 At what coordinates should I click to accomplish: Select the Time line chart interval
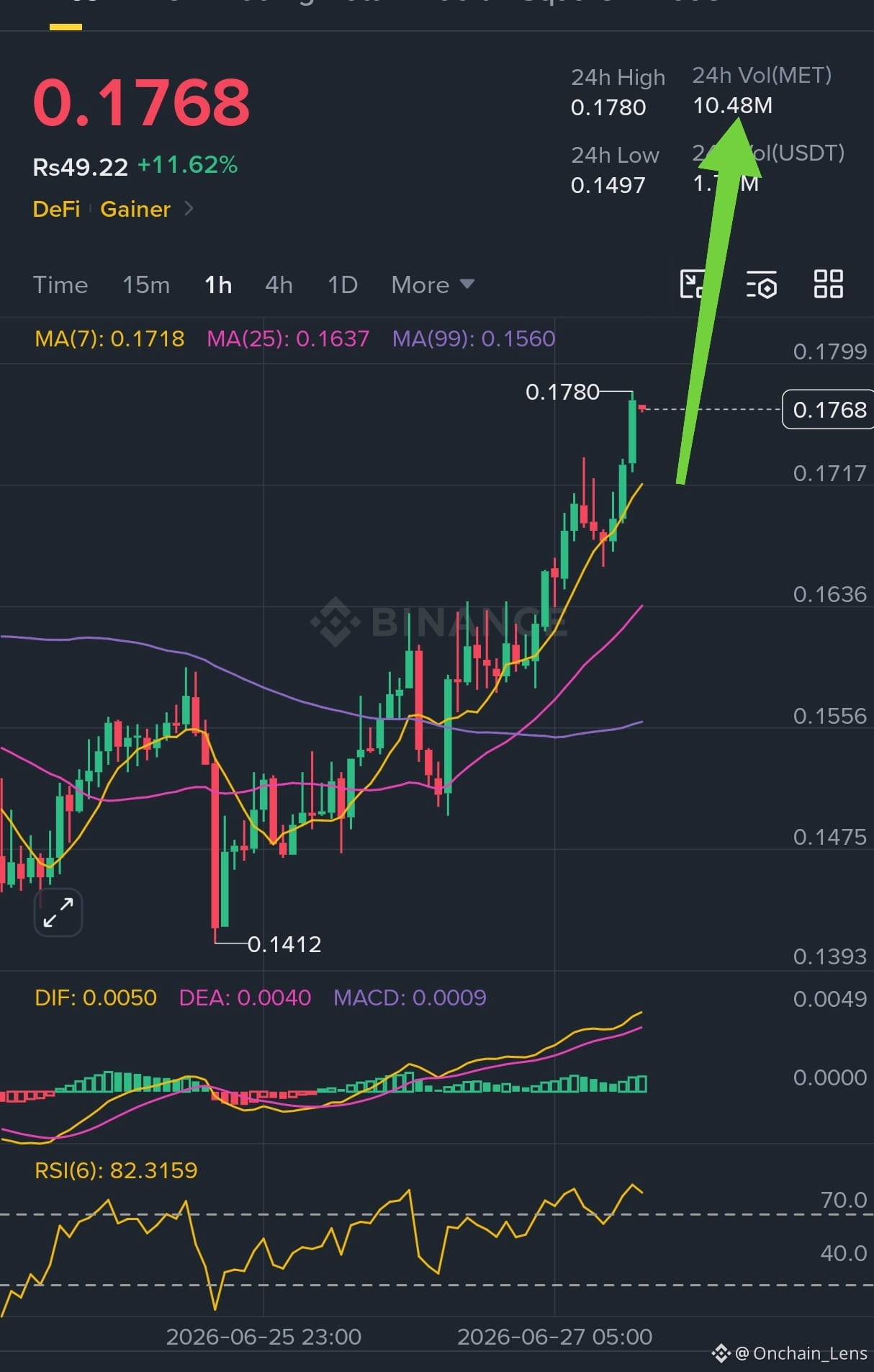pyautogui.click(x=60, y=285)
